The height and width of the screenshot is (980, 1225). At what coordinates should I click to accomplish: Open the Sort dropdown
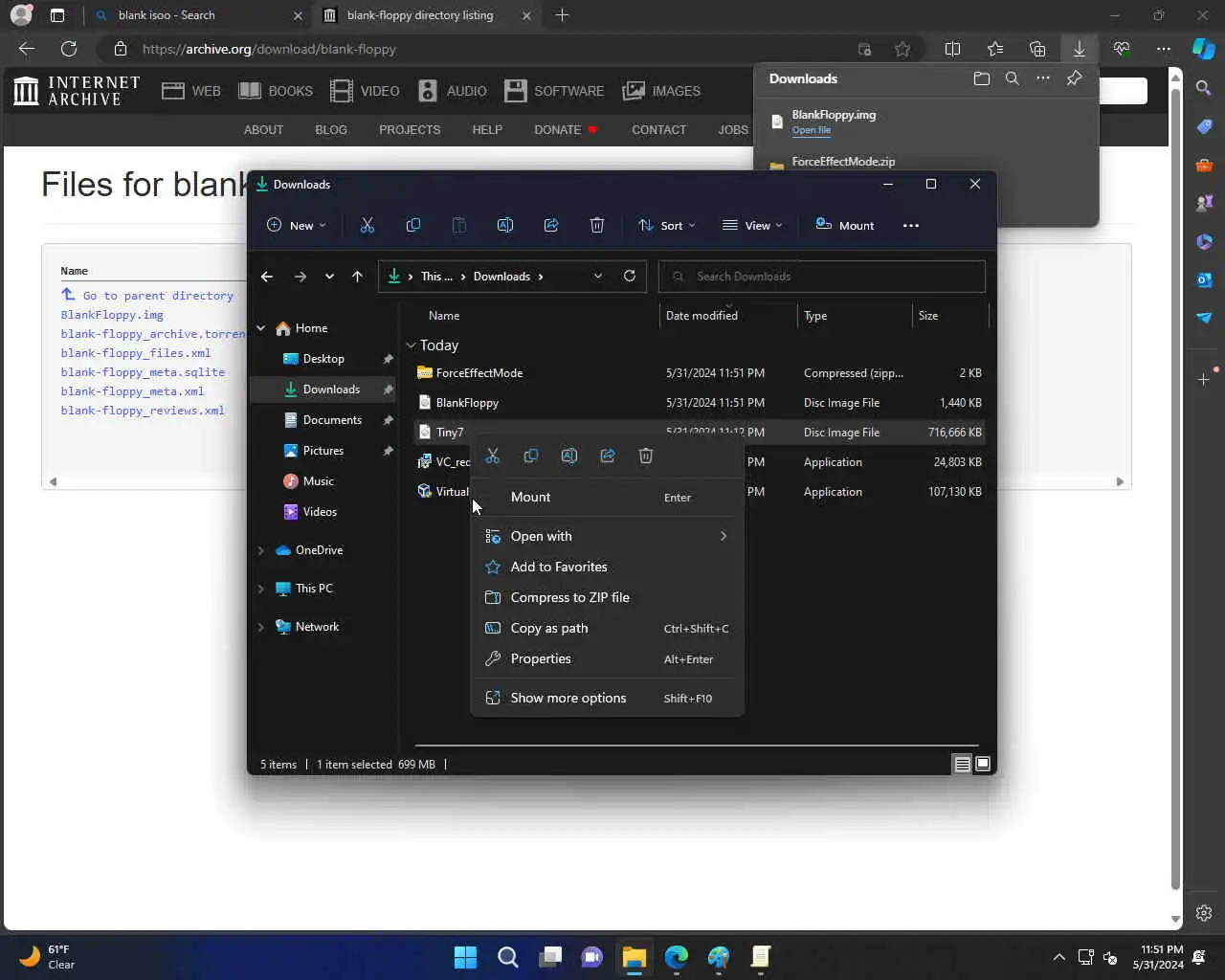click(667, 225)
